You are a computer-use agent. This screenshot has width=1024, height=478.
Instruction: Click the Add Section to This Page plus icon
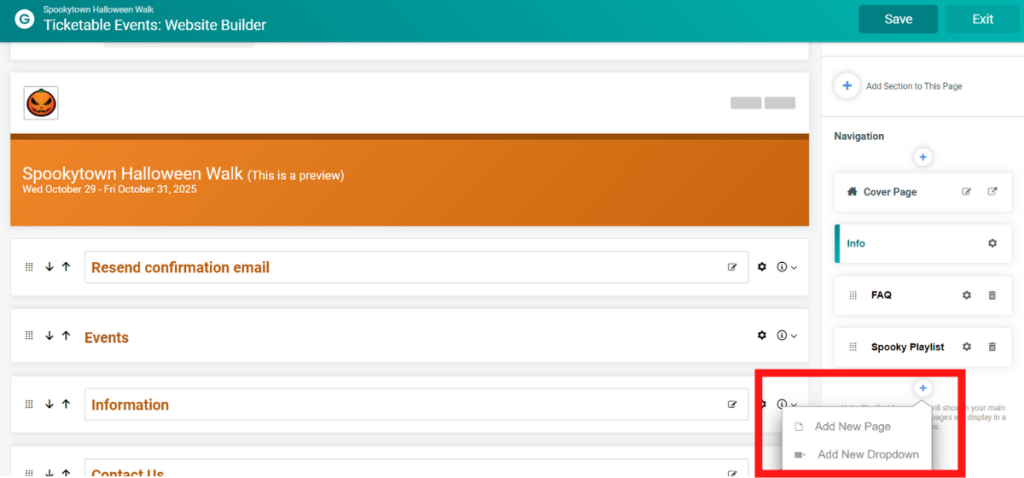(x=847, y=86)
